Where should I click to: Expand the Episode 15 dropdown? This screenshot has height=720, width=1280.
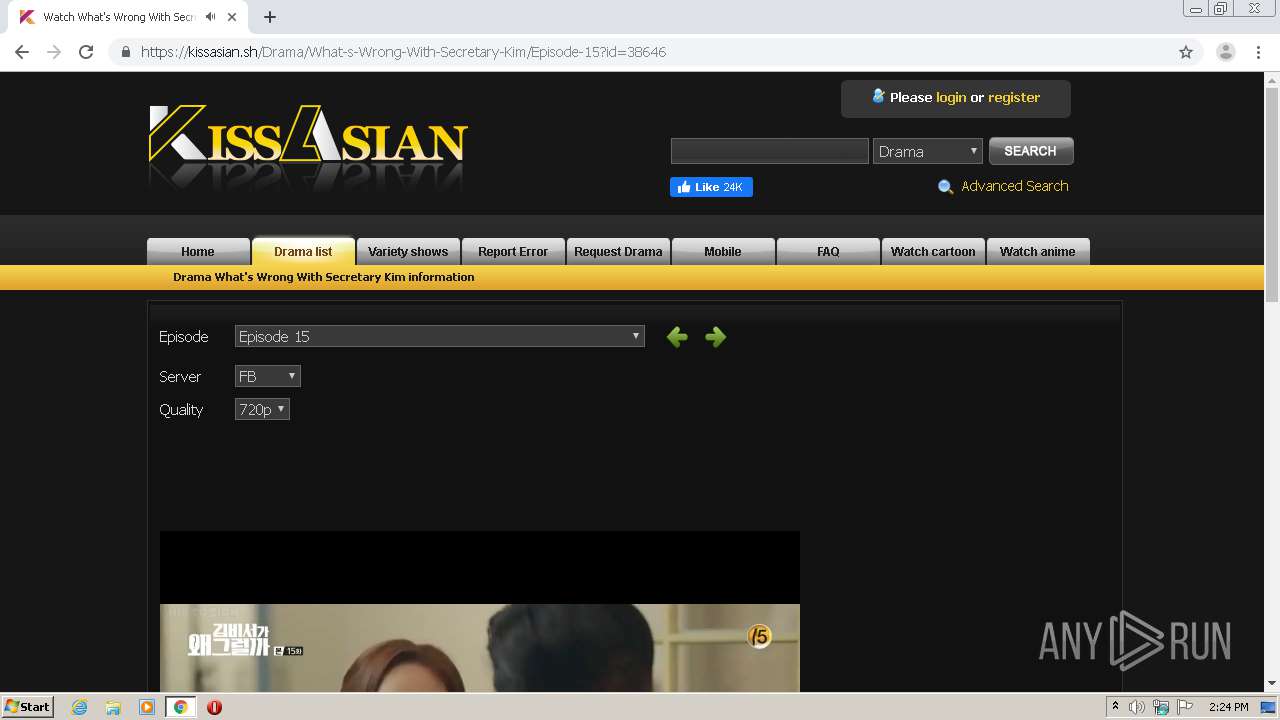[440, 337]
